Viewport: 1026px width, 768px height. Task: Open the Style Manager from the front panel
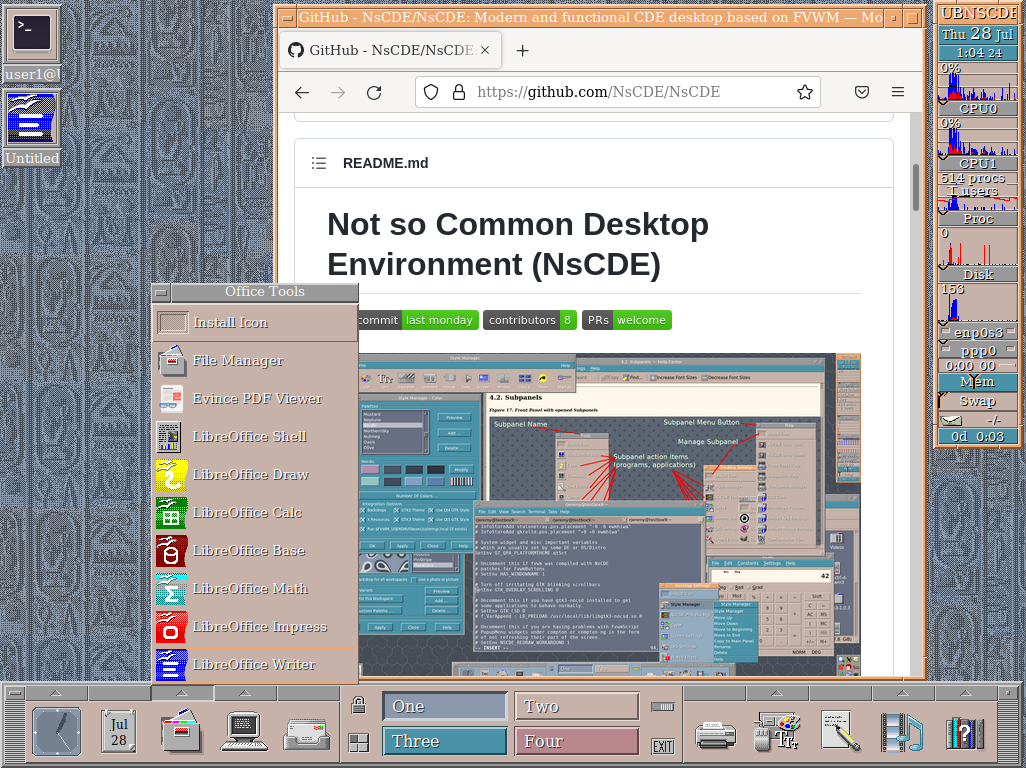(775, 732)
